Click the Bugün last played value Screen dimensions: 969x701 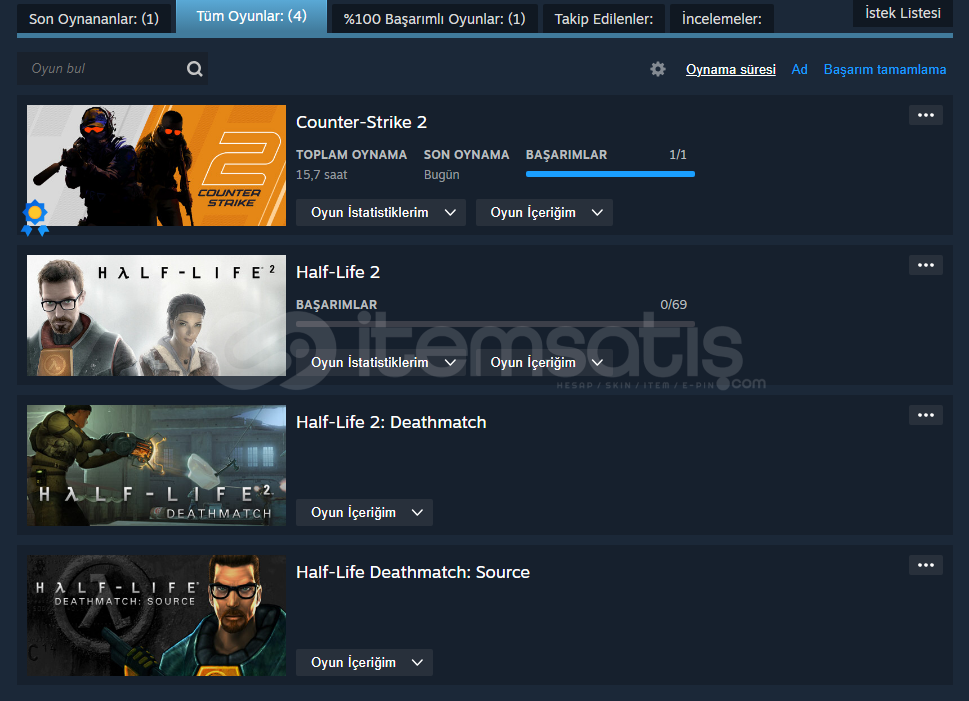pos(441,175)
